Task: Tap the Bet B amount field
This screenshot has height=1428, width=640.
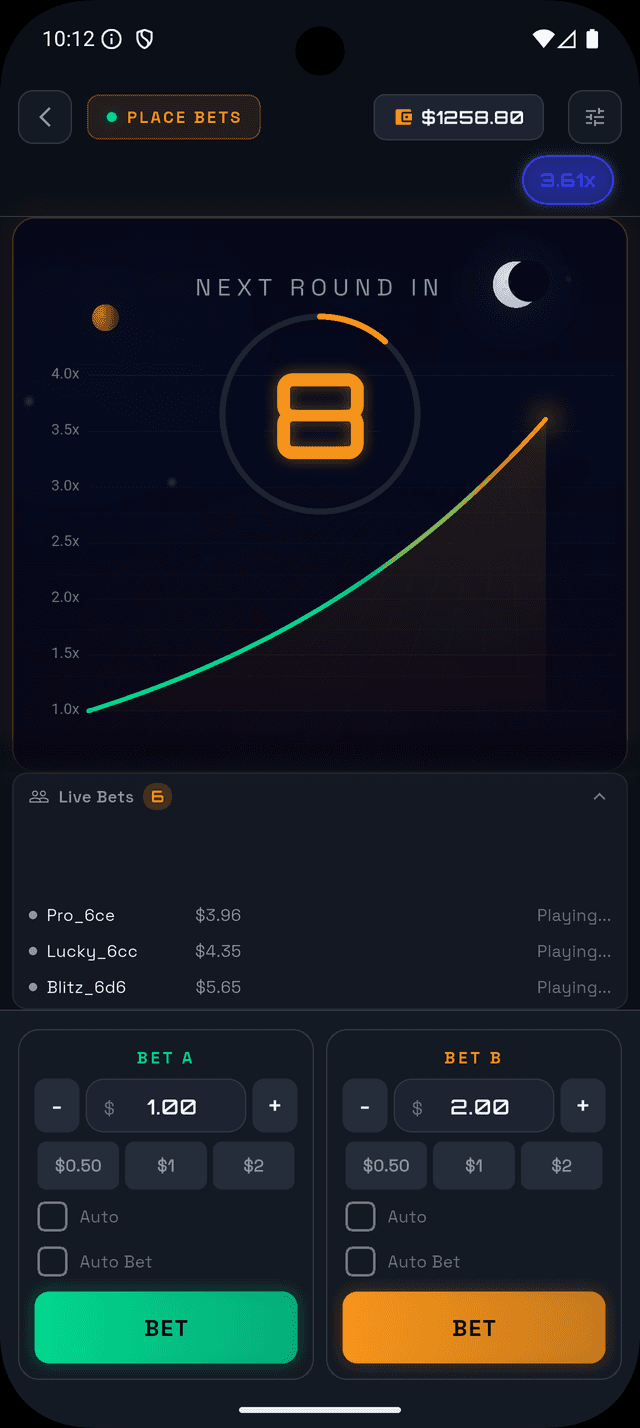Action: pyautogui.click(x=474, y=1106)
